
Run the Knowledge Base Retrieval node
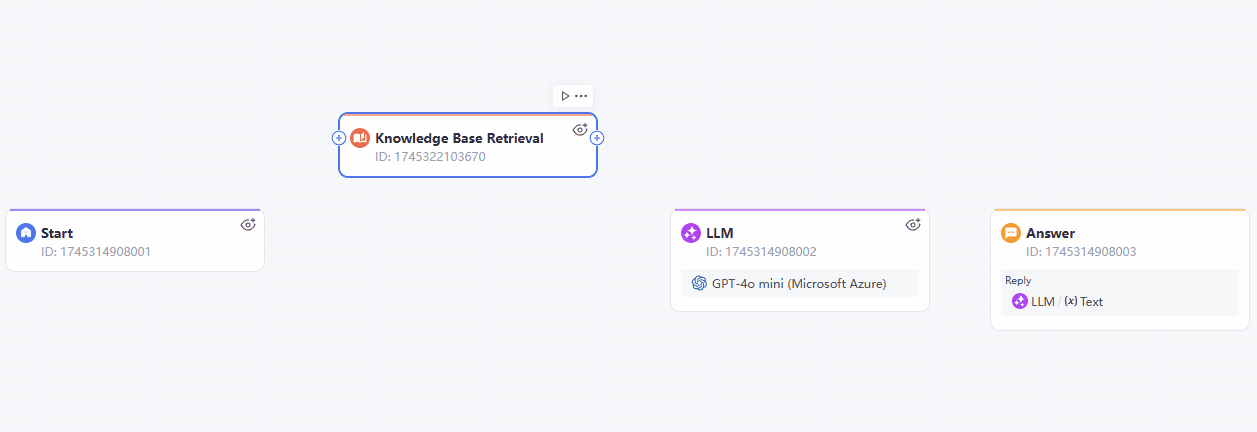pos(565,96)
